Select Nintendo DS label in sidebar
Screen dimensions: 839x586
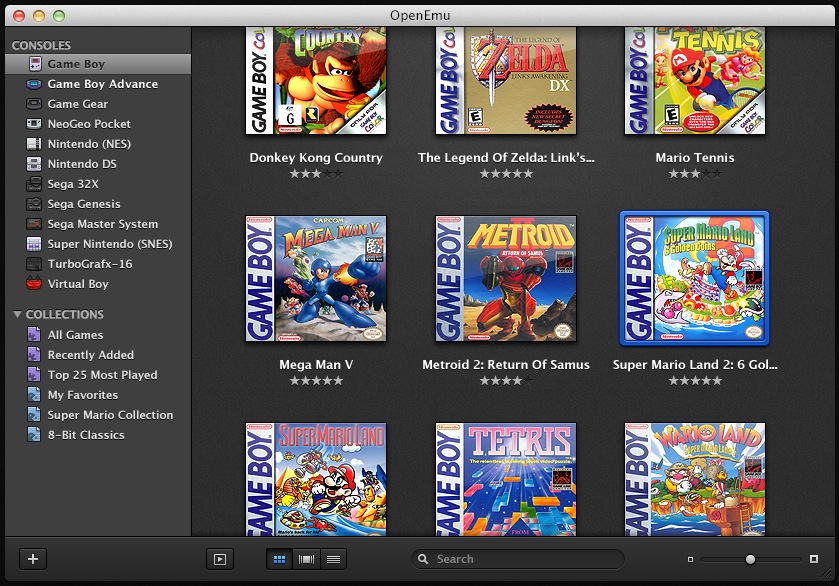click(82, 164)
